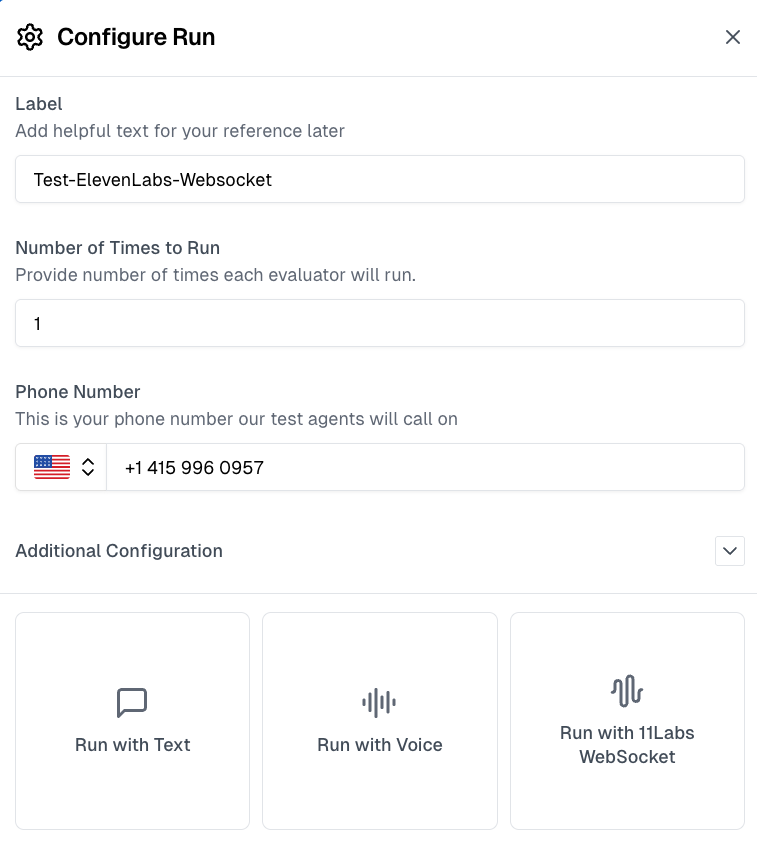The width and height of the screenshot is (757, 844).
Task: Click the Configure Run dialog title
Action: 136,37
